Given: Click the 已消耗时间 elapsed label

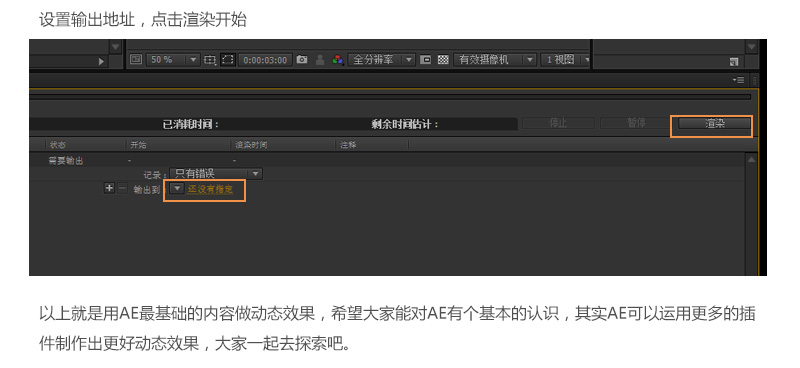Looking at the screenshot, I should coord(190,124).
